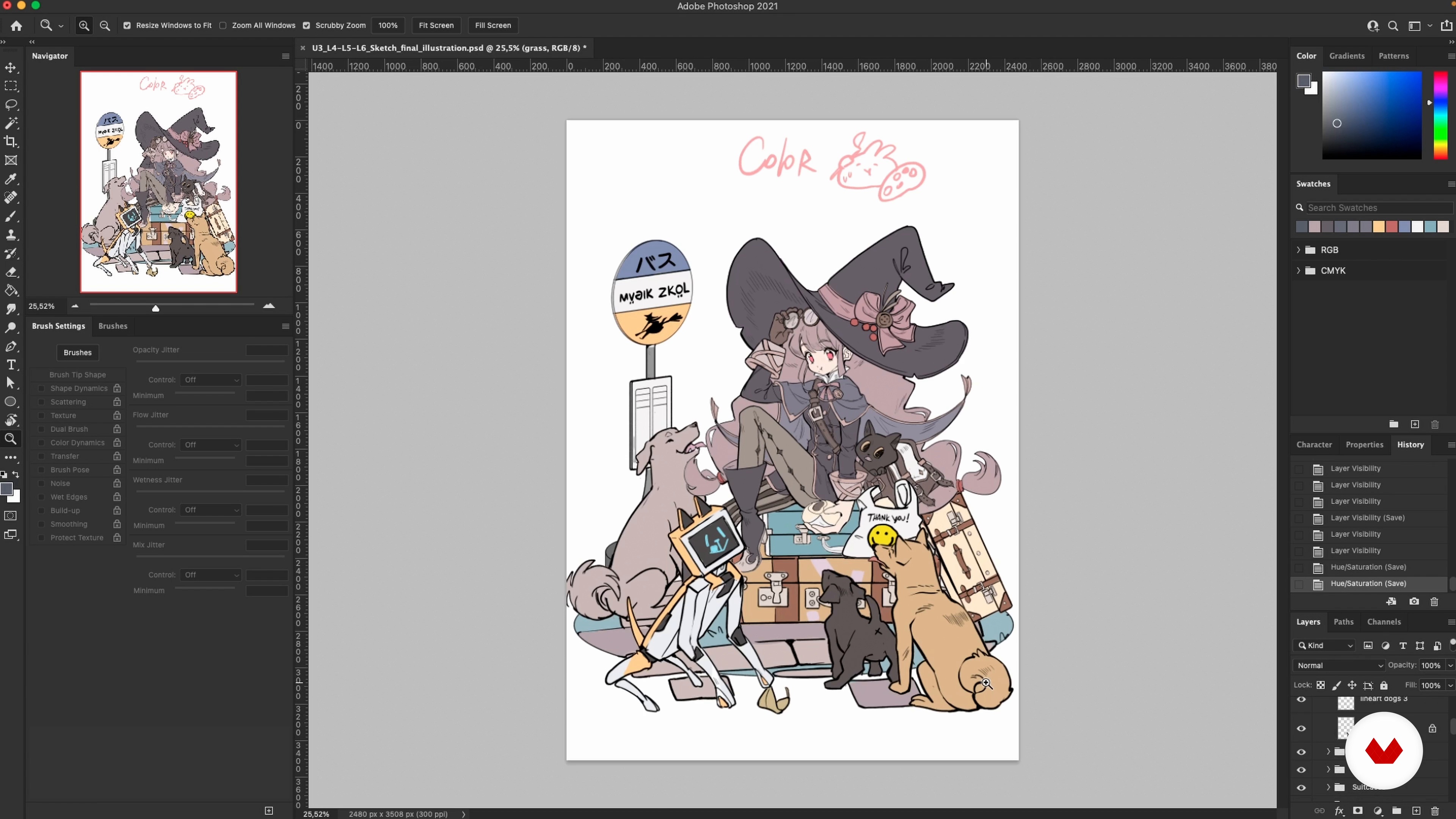Click the Home icon in options bar

click(x=16, y=25)
